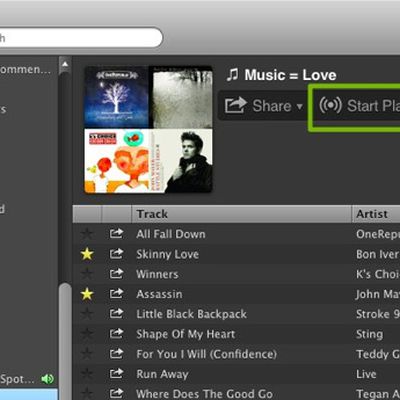Click the K's Choice artist name
Image resolution: width=400 pixels, height=400 pixels.
378,274
